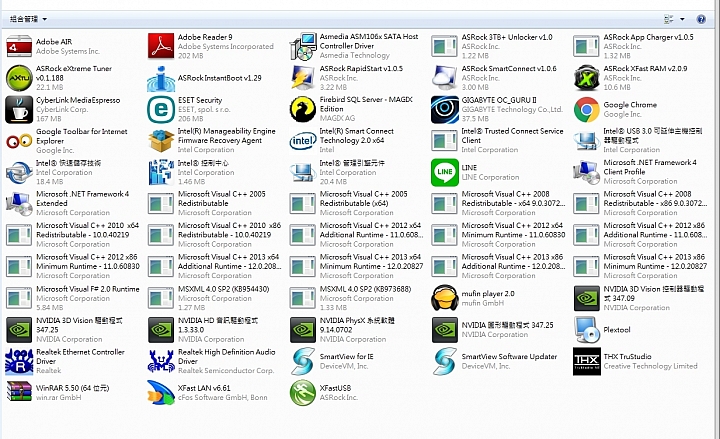The height and width of the screenshot is (439, 720).
Task: Select the Adobe Reader 9 icon
Action: point(161,46)
